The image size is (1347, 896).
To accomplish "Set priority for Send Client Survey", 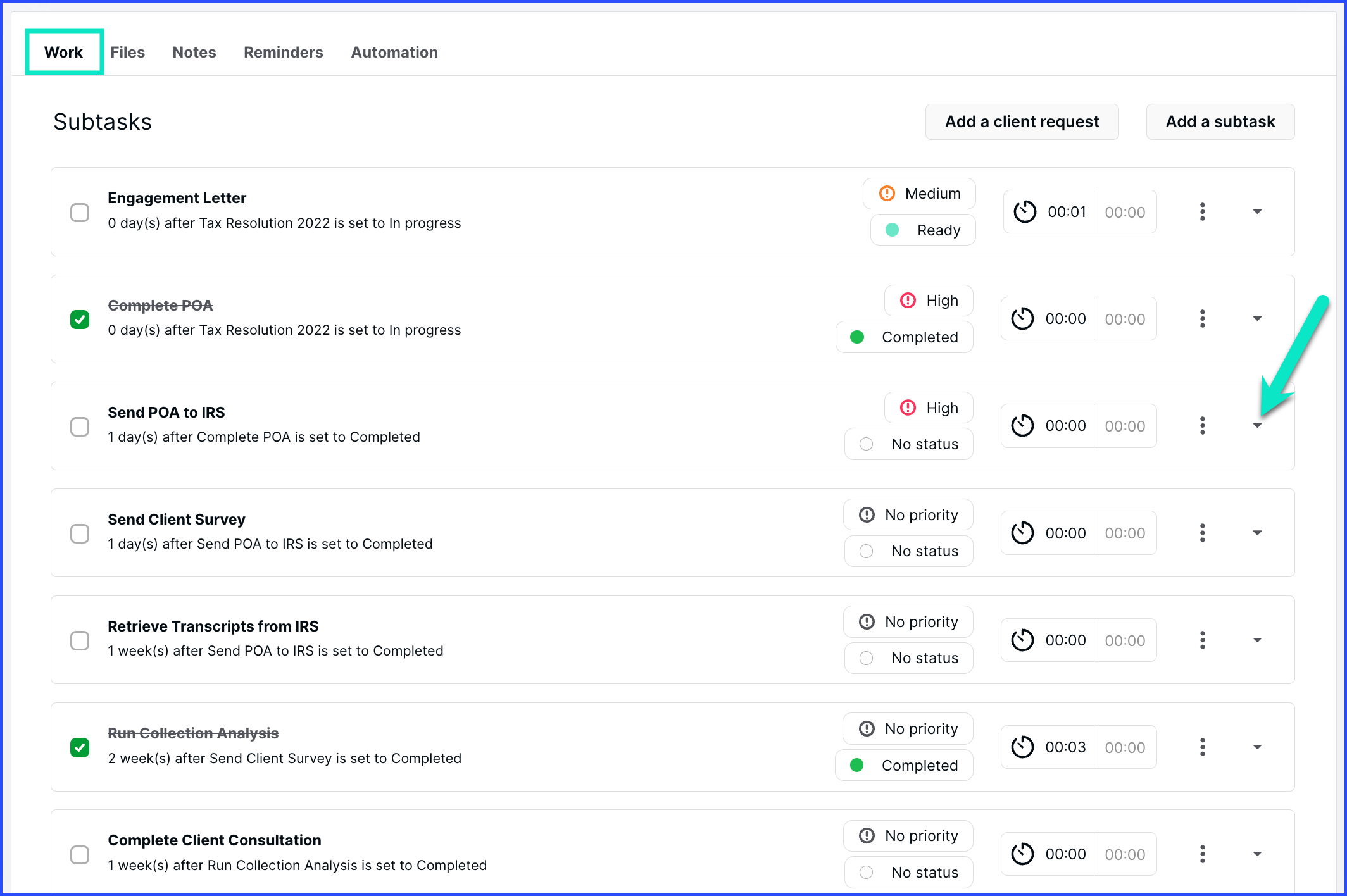I will click(908, 515).
